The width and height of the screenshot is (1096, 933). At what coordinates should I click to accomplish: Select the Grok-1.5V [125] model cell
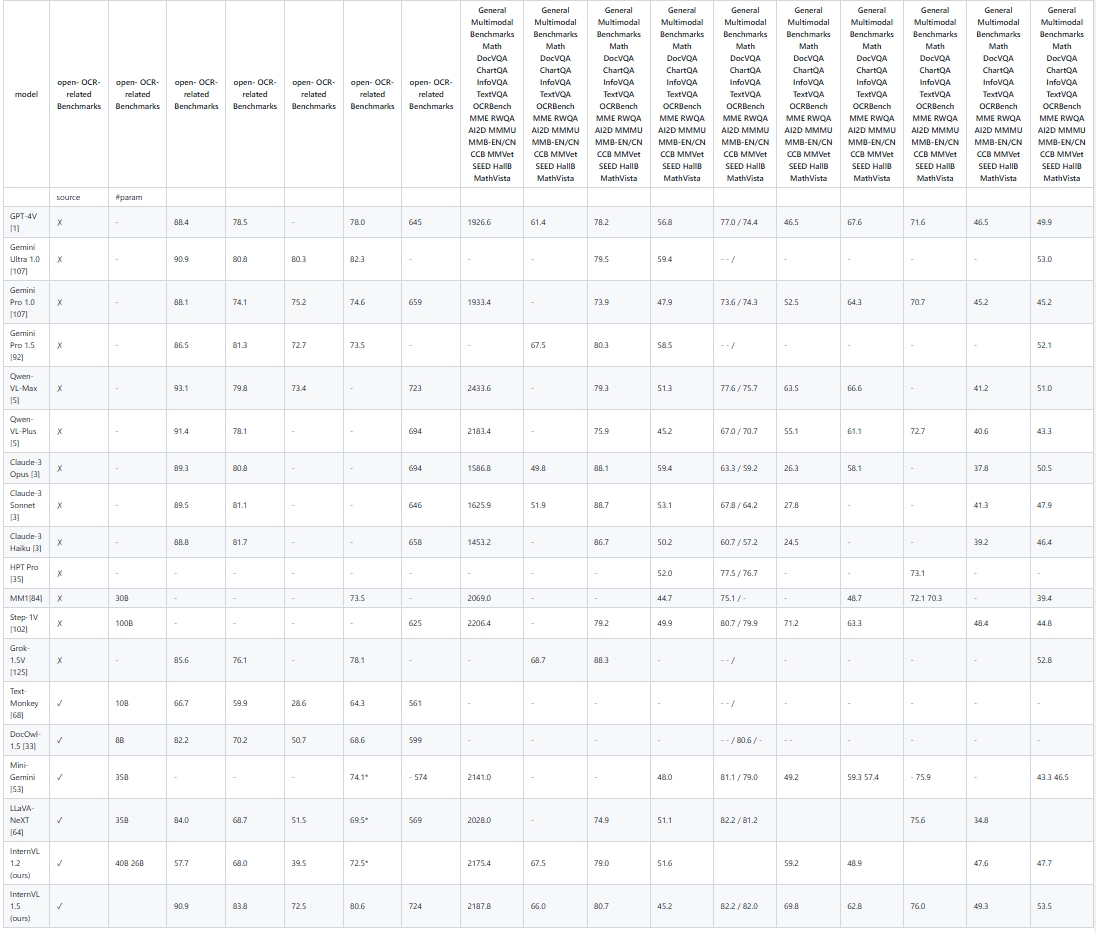pyautogui.click(x=26, y=660)
